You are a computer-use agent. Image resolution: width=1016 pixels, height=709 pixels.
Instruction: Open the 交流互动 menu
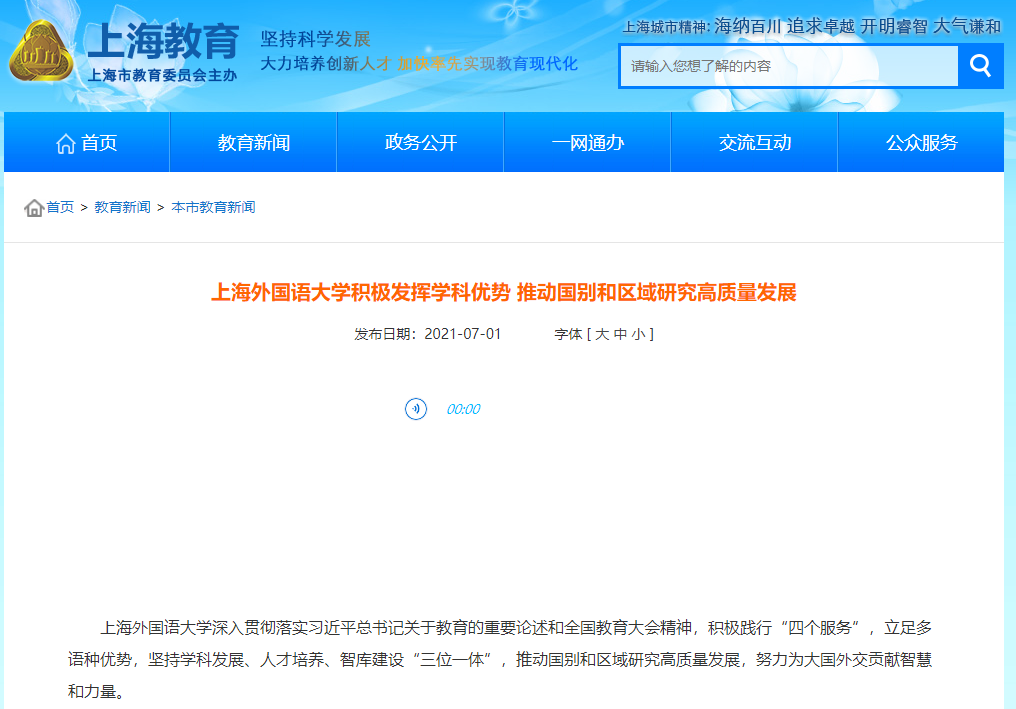[x=753, y=143]
